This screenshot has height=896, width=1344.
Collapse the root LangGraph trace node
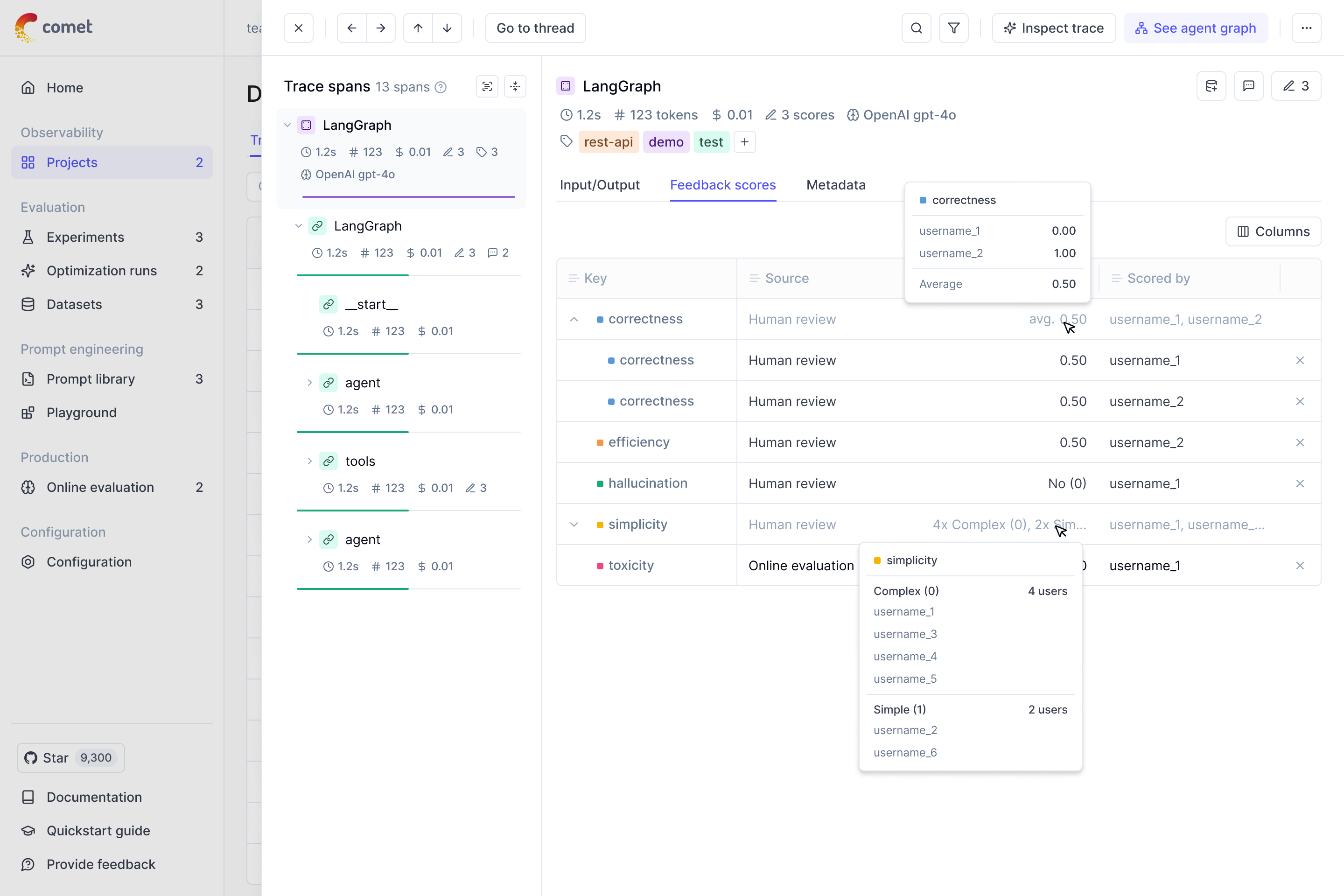pyautogui.click(x=287, y=125)
